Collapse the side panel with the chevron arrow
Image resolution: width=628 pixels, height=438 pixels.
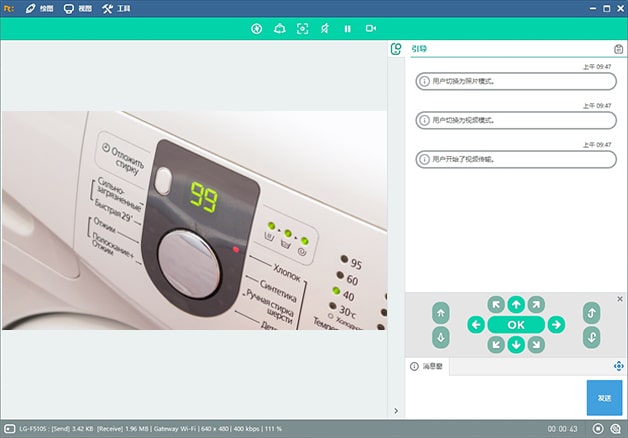396,411
